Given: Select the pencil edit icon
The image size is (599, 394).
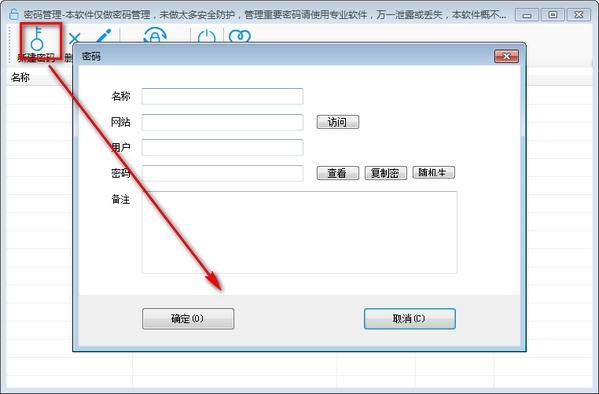Looking at the screenshot, I should click(x=104, y=36).
